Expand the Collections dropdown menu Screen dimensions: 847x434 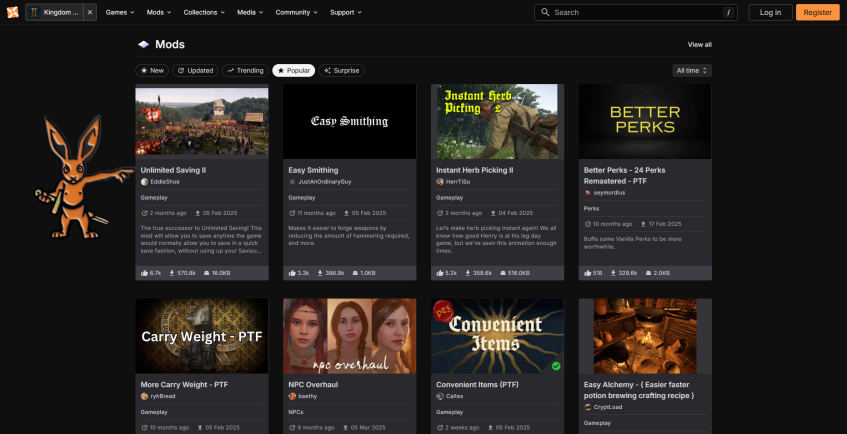(x=205, y=12)
